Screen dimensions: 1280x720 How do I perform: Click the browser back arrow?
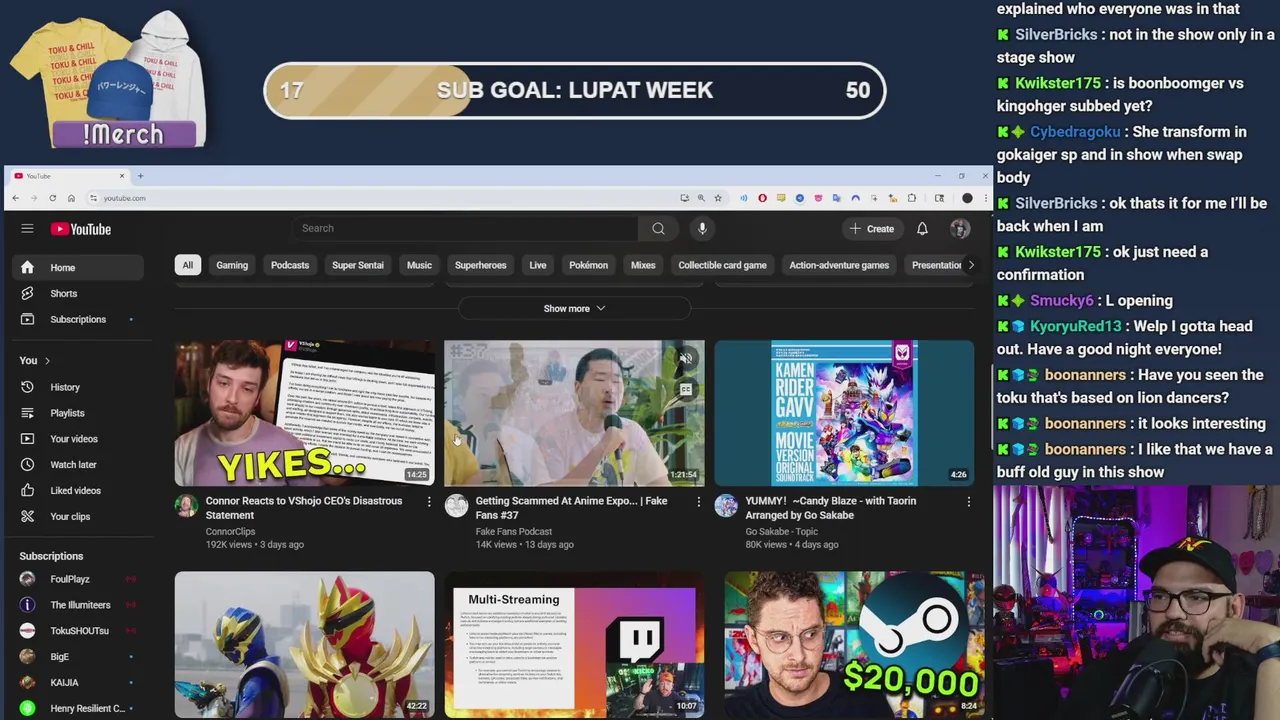(x=16, y=198)
